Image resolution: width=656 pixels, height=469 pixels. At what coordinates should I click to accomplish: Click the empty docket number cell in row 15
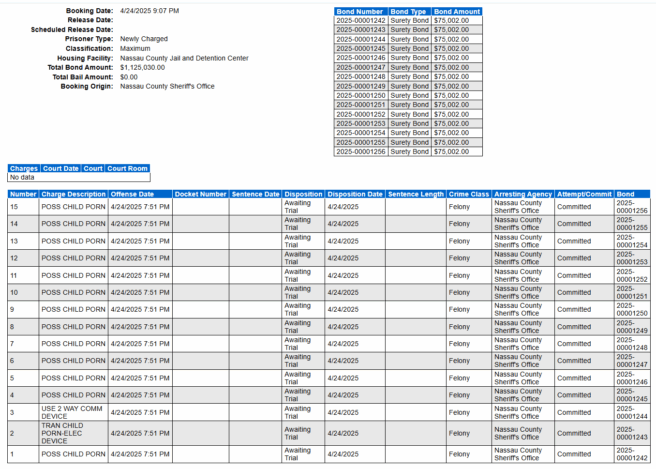tap(200, 207)
